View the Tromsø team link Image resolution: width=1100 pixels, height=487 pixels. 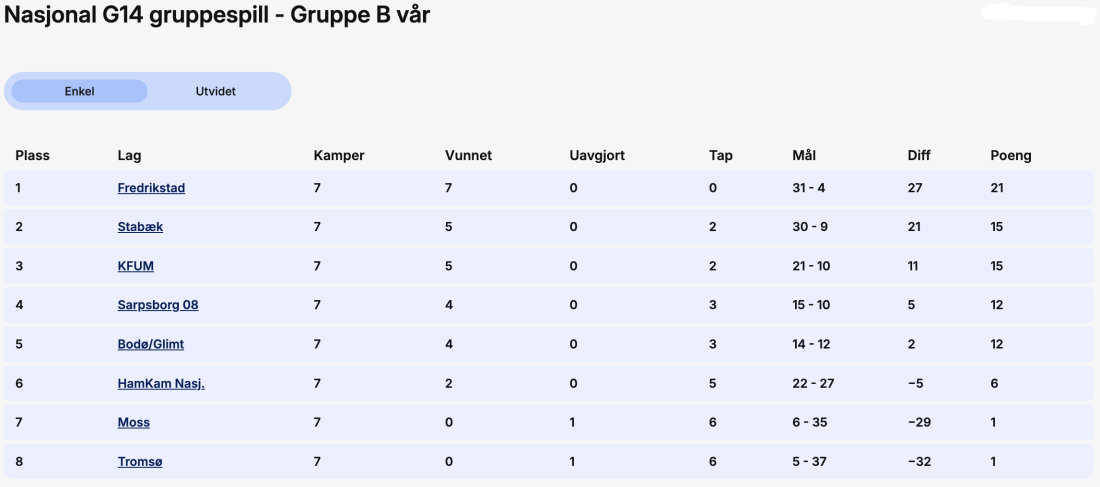pos(140,462)
